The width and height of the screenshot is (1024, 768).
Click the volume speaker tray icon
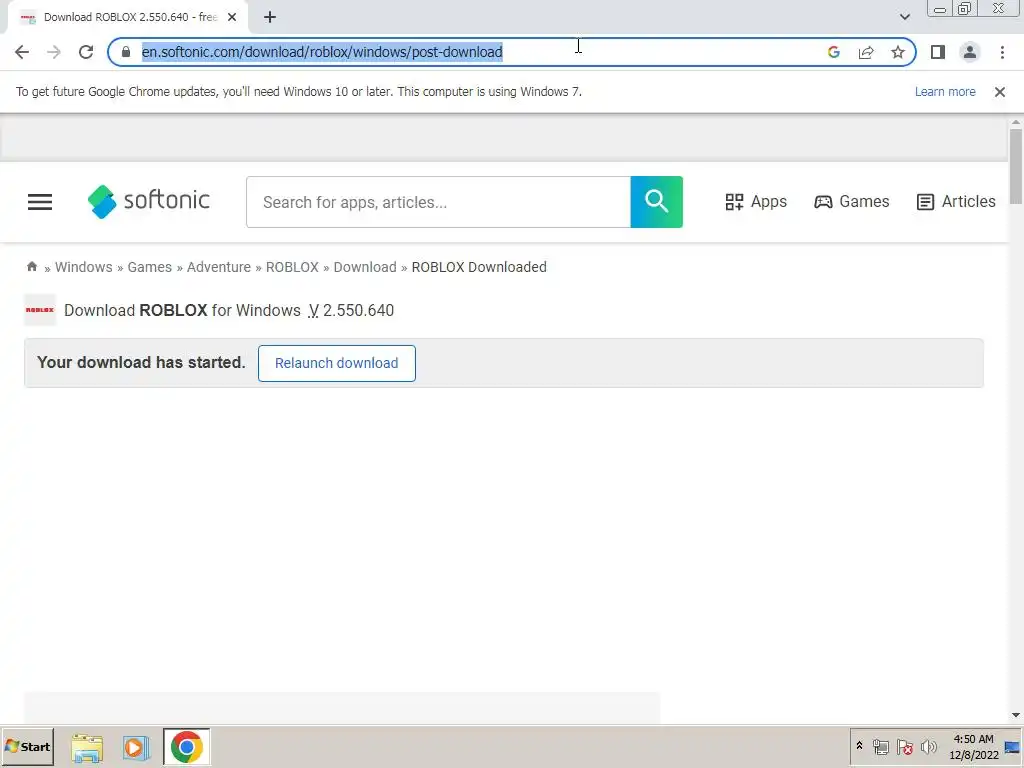928,746
